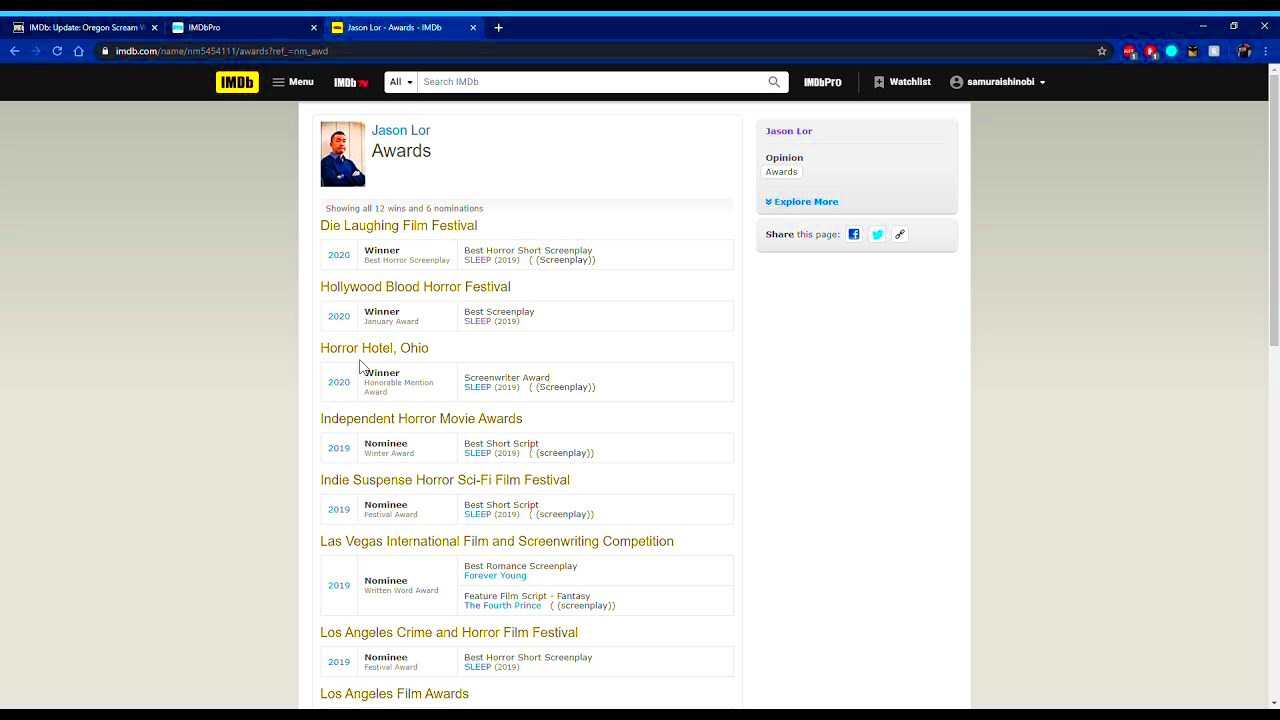Viewport: 1280px width, 720px height.
Task: Click the magnifying glass search icon
Action: tap(774, 82)
